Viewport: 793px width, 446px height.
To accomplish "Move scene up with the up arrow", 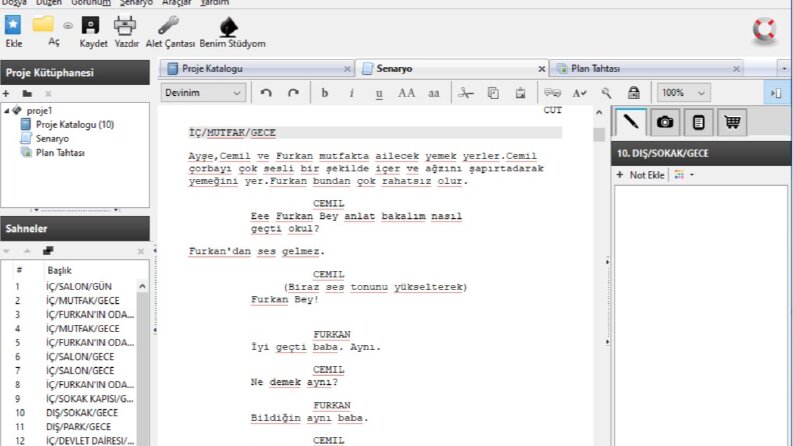I will coord(27,251).
